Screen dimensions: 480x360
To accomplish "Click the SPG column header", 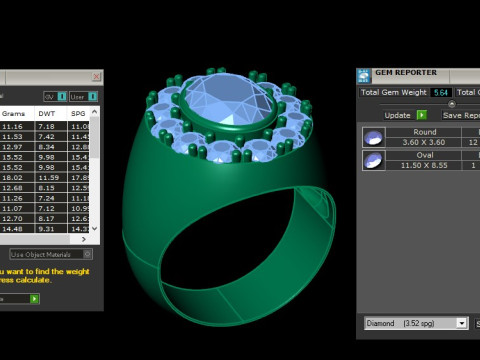I will [79, 114].
